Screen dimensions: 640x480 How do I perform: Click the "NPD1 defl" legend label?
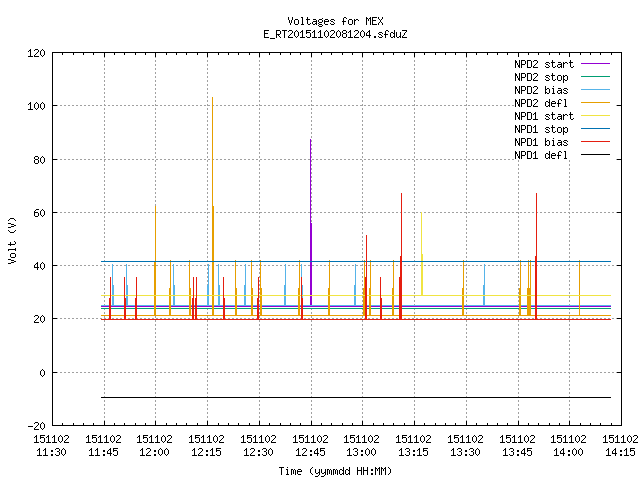541,156
